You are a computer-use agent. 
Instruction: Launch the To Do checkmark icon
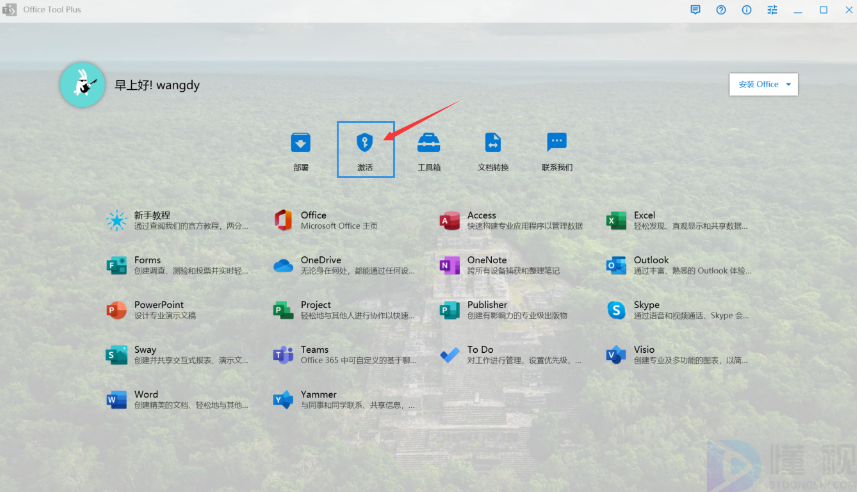point(450,355)
